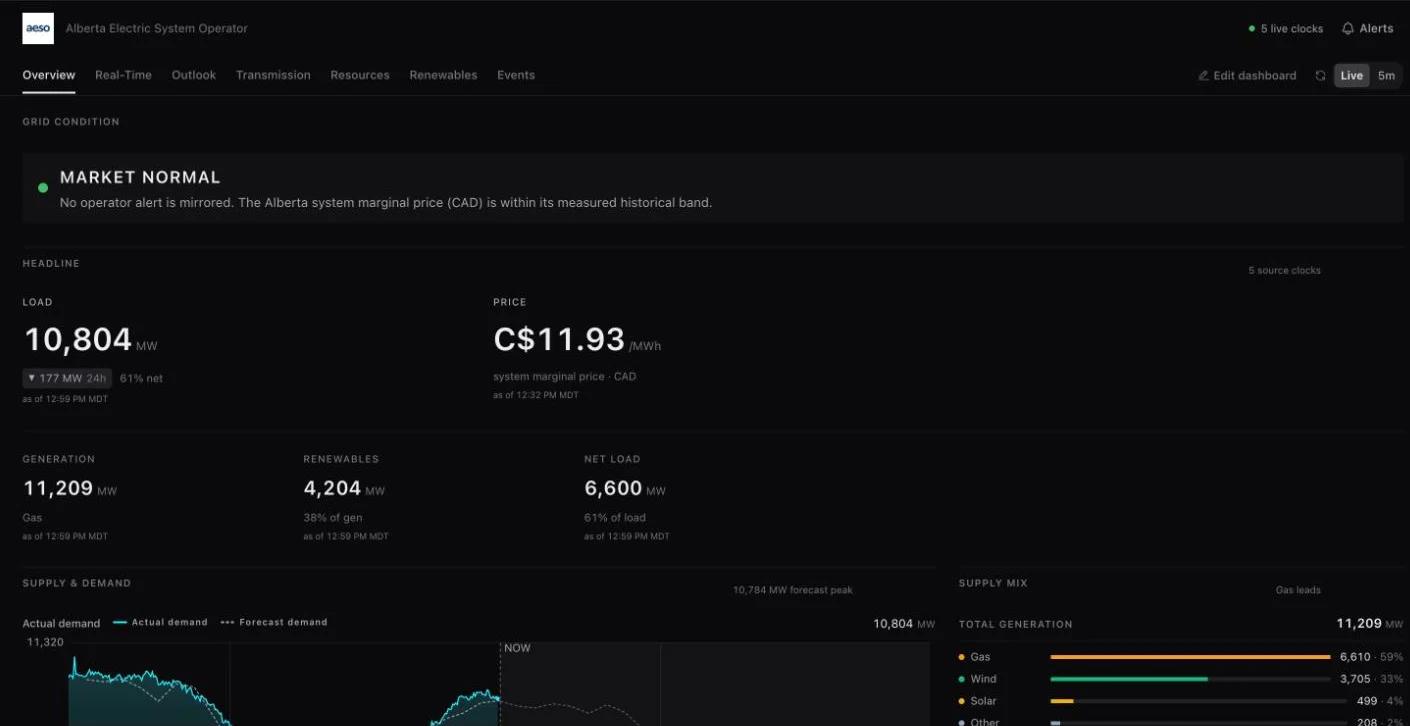Click the AESO logo
1410x726 pixels.
[x=38, y=28]
